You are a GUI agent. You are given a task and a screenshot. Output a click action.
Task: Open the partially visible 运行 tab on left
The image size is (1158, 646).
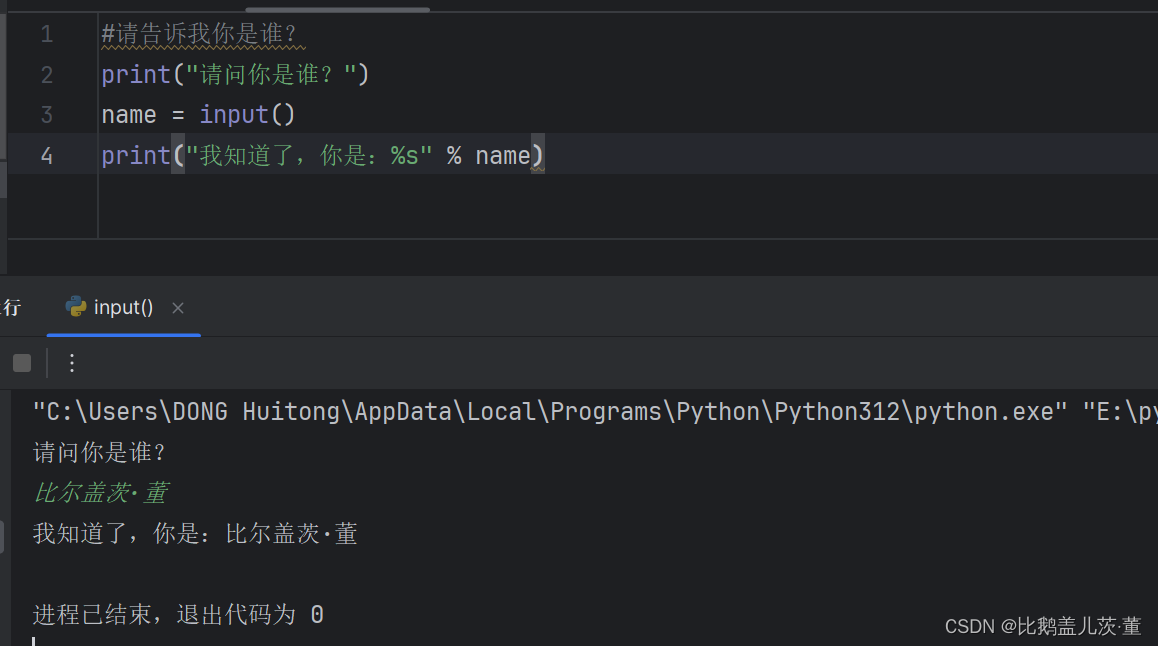pyautogui.click(x=12, y=307)
